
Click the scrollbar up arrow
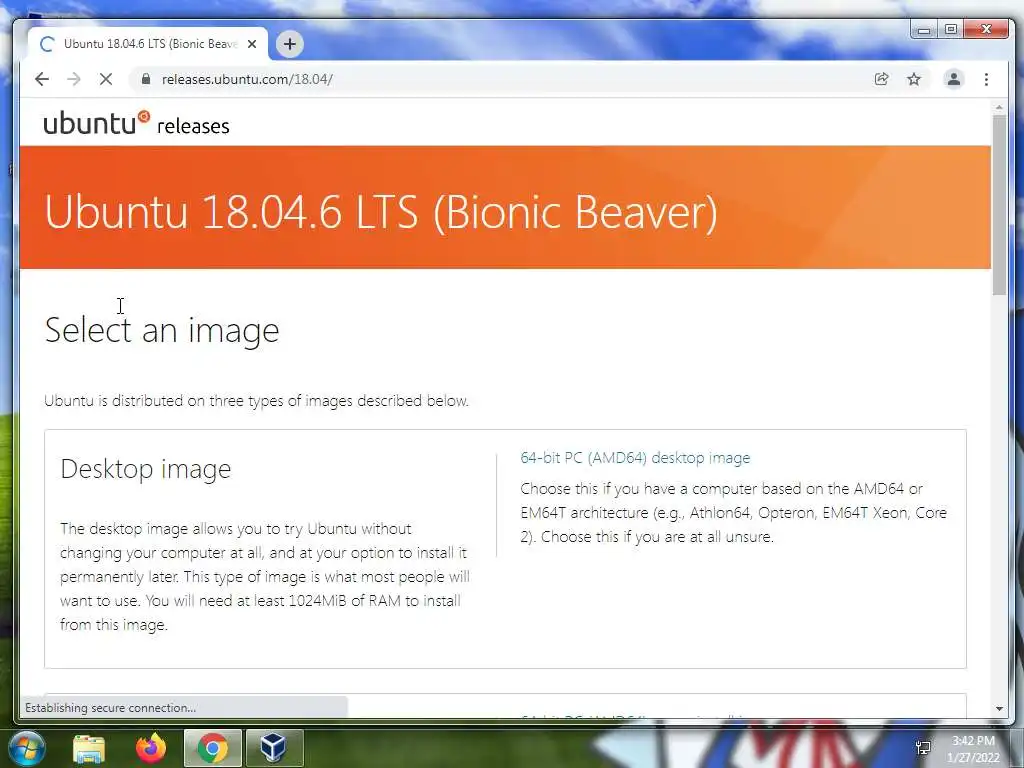[999, 107]
